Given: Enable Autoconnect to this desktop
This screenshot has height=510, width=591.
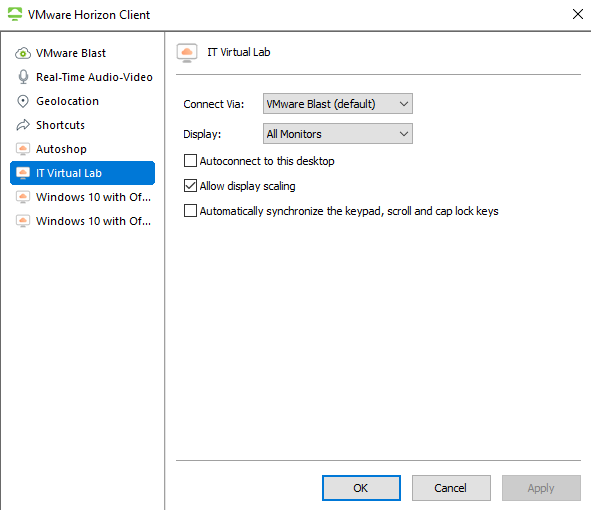Looking at the screenshot, I should click(x=190, y=161).
